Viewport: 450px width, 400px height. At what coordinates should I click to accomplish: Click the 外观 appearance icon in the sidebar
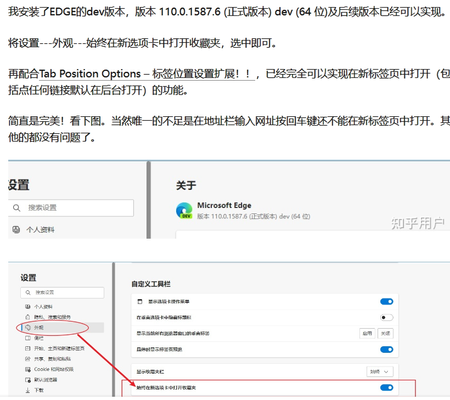point(28,328)
